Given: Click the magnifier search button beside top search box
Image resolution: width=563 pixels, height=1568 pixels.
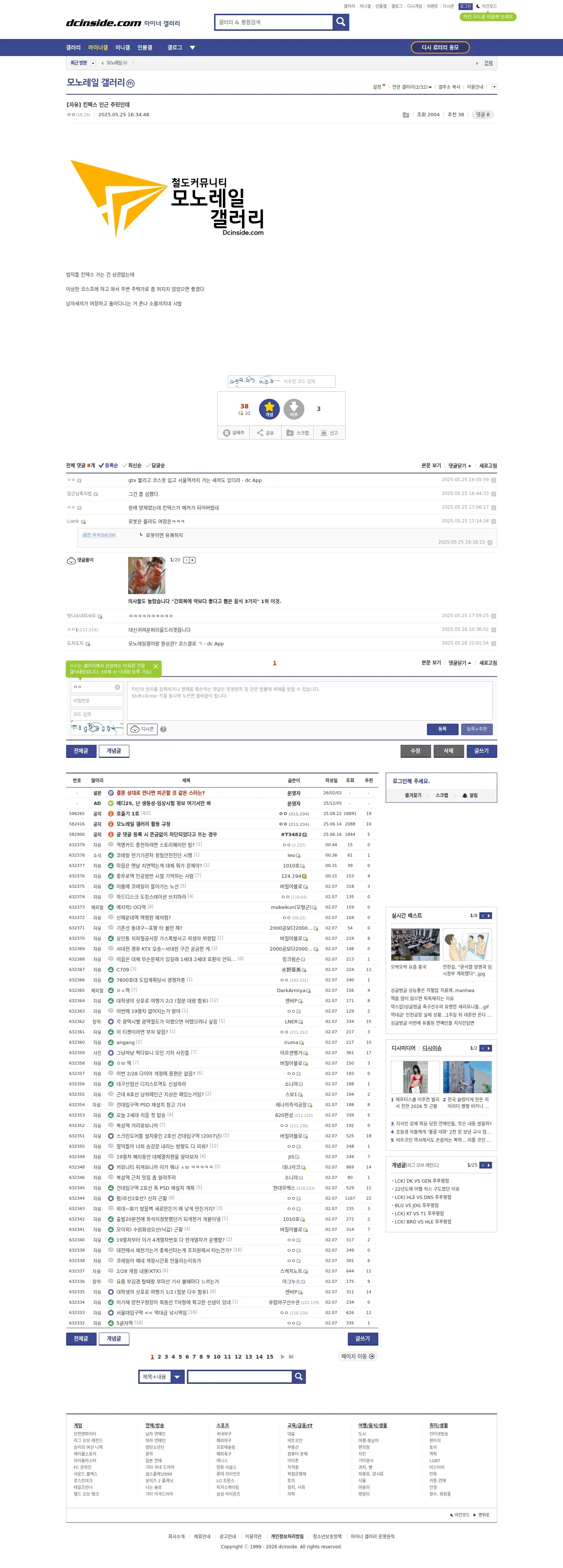Looking at the screenshot, I should pyautogui.click(x=341, y=22).
